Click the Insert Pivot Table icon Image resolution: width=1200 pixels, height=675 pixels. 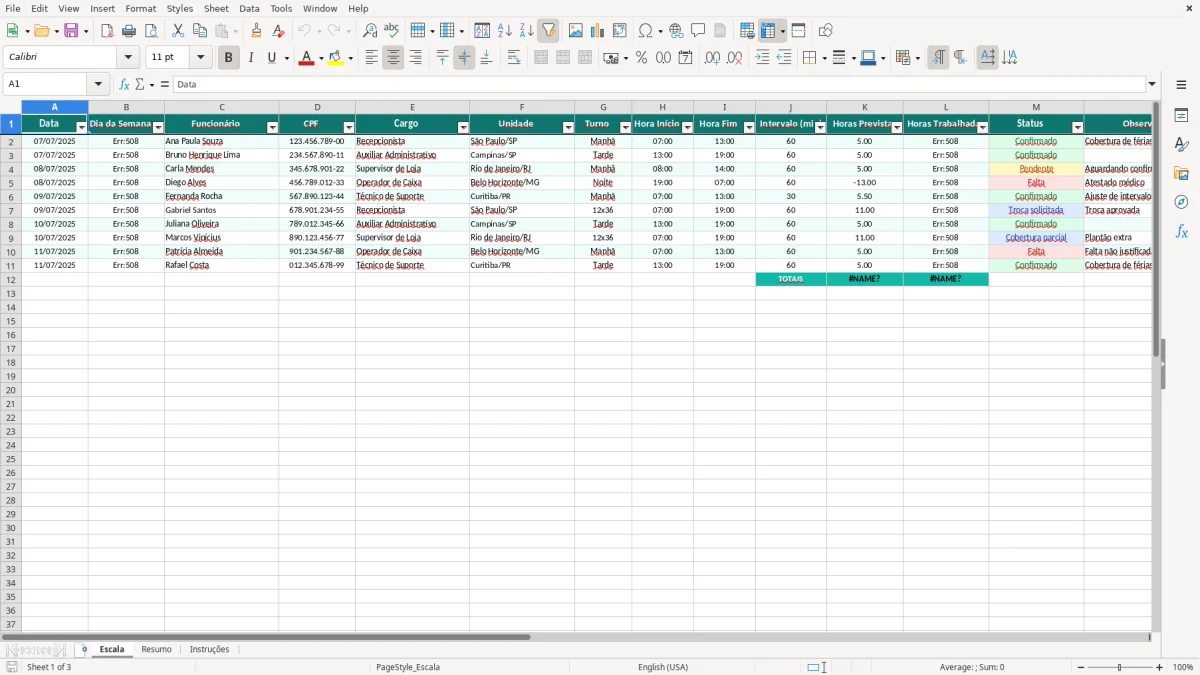(620, 31)
